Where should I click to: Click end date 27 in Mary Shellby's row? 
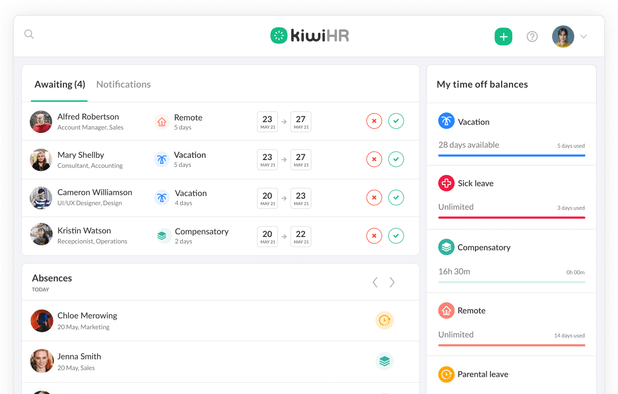click(301, 160)
